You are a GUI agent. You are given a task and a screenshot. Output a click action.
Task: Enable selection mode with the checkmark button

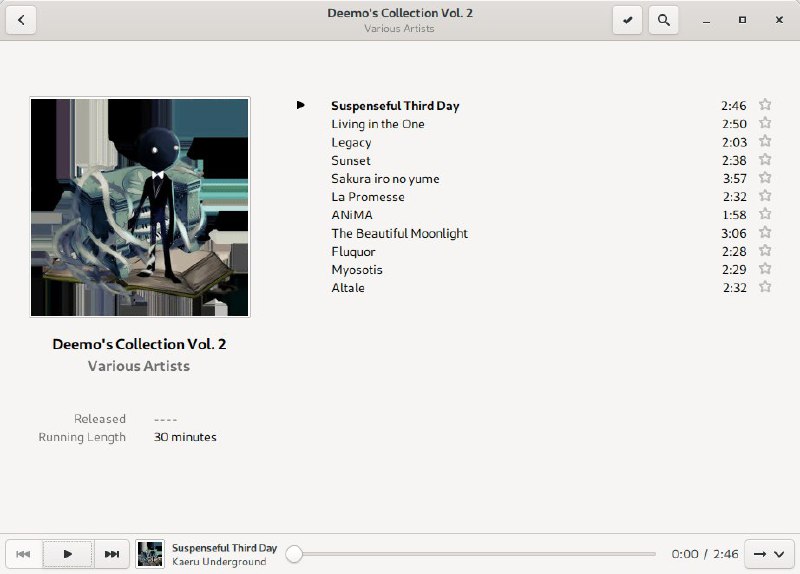click(x=627, y=20)
